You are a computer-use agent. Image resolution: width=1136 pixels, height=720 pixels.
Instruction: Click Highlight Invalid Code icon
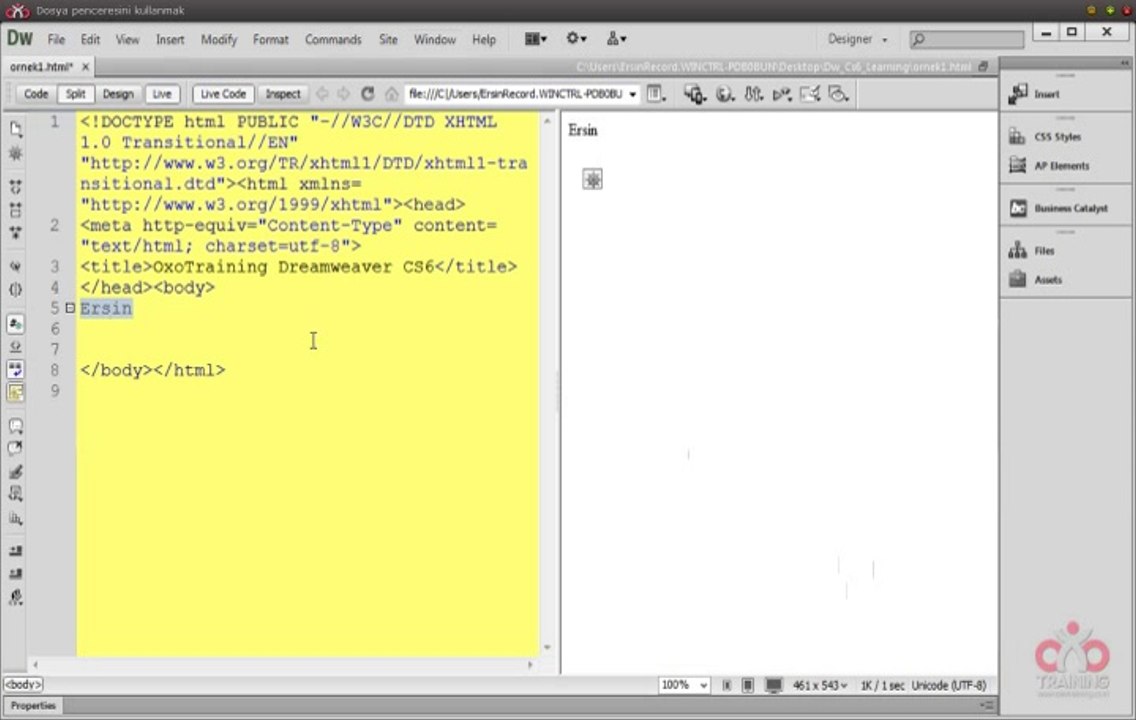point(15,346)
